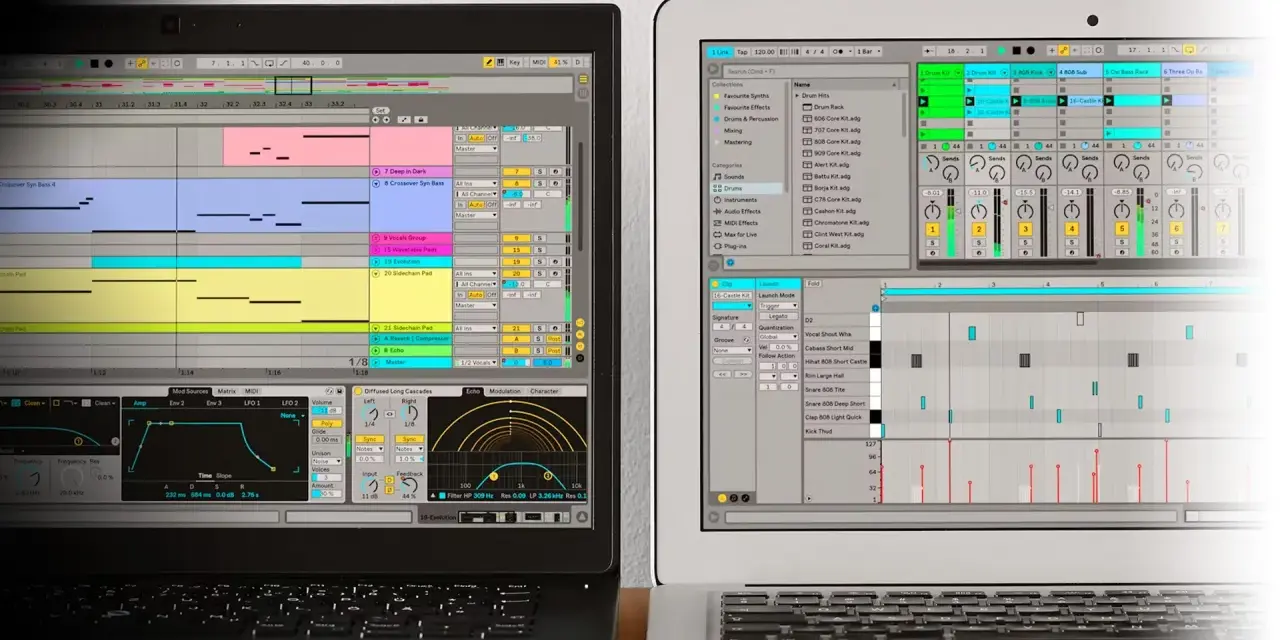Toggle the MIDI map button in left window
1280x640 pixels.
pyautogui.click(x=539, y=62)
